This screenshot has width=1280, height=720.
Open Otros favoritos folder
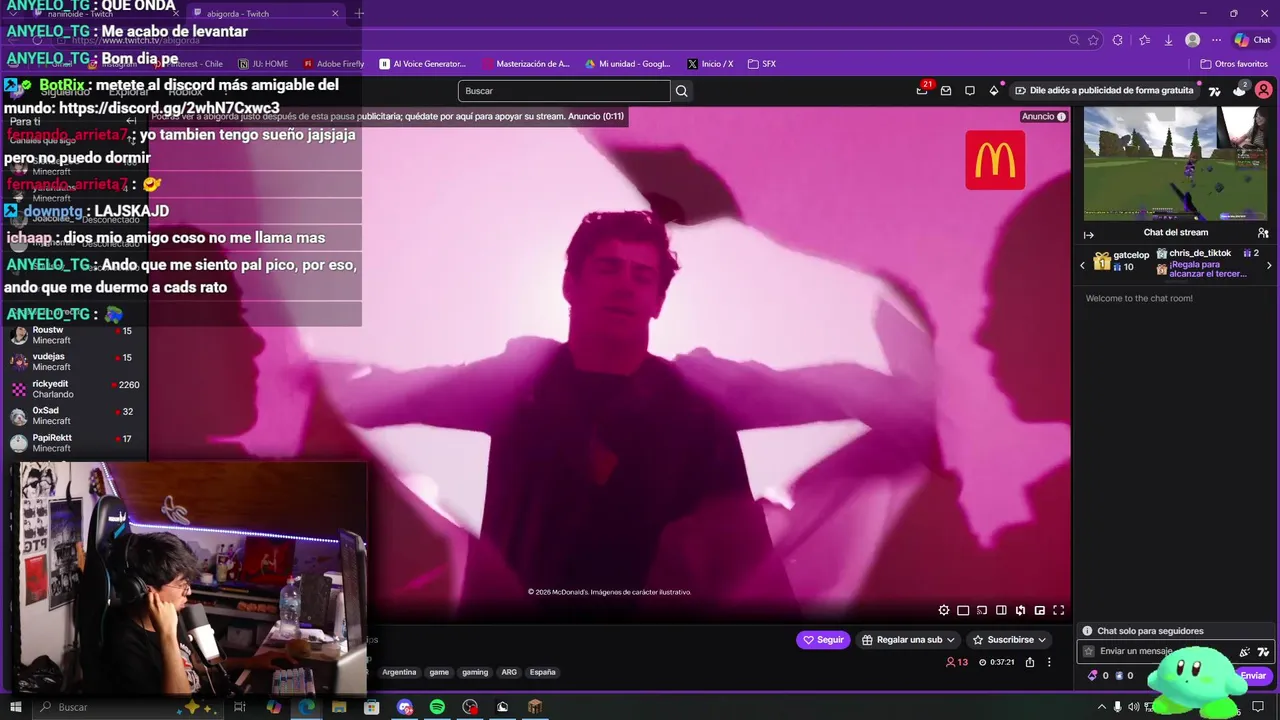point(1233,64)
